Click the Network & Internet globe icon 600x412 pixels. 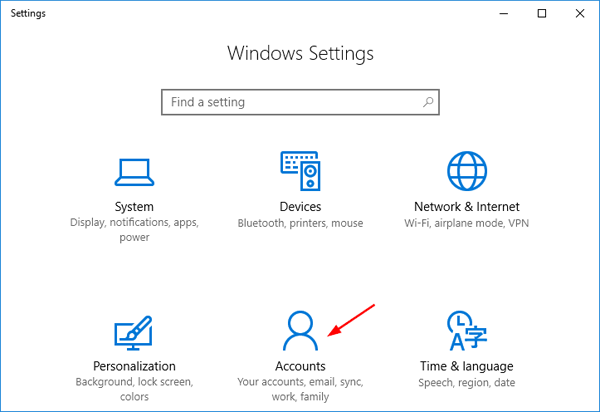[466, 171]
